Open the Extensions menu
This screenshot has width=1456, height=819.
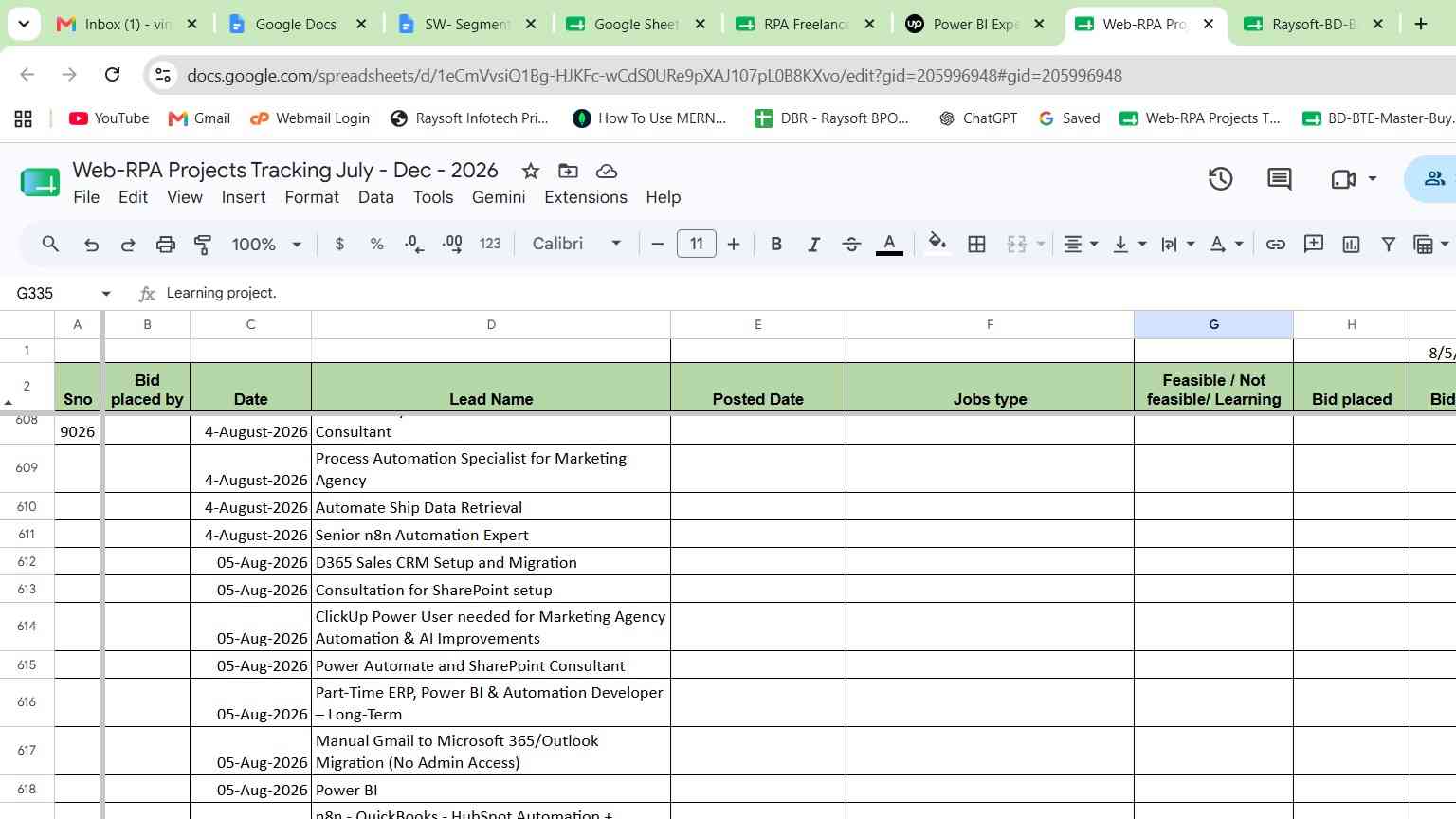585,197
